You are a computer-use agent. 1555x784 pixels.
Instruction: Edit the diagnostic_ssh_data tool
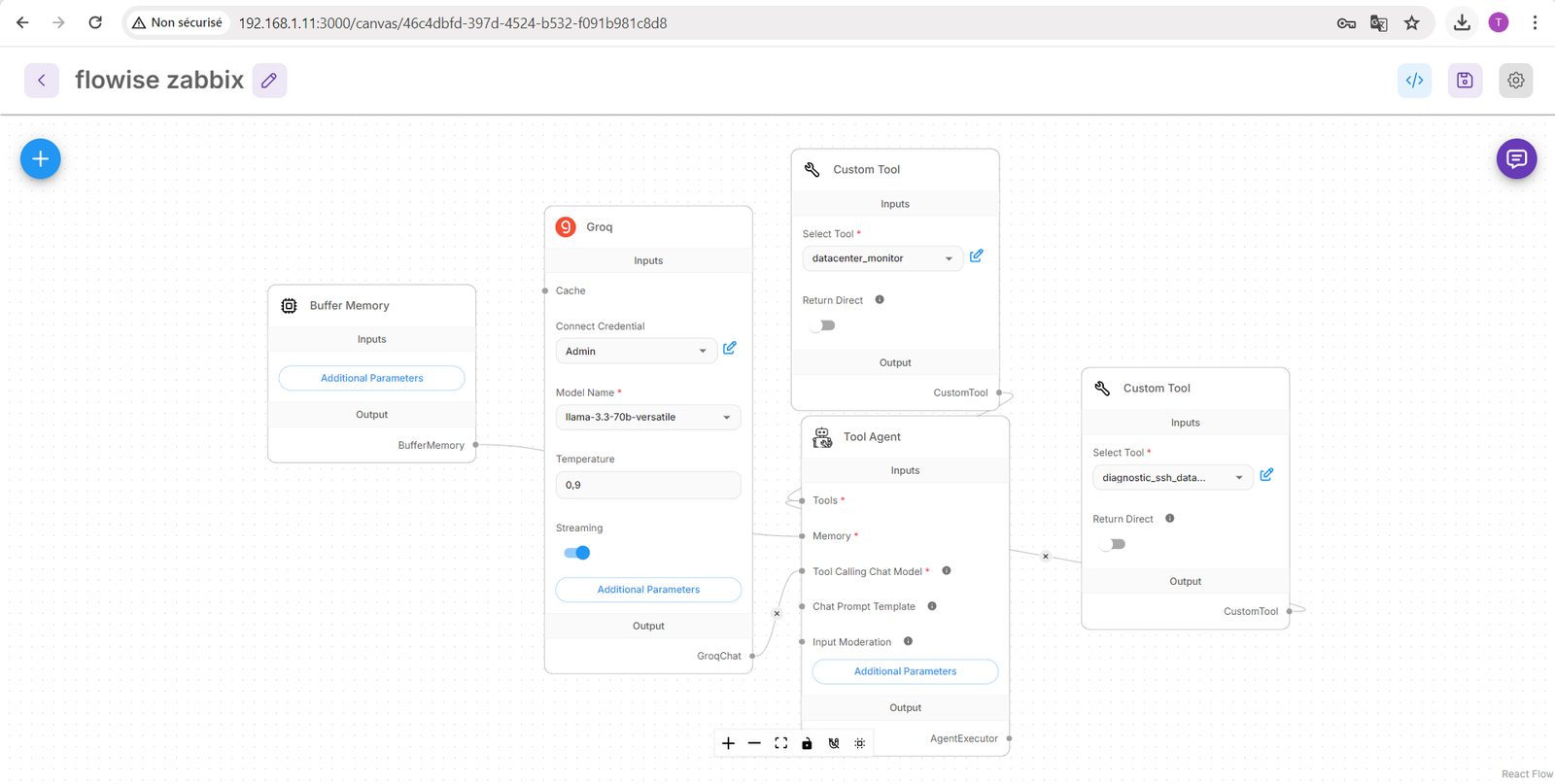[x=1266, y=475]
